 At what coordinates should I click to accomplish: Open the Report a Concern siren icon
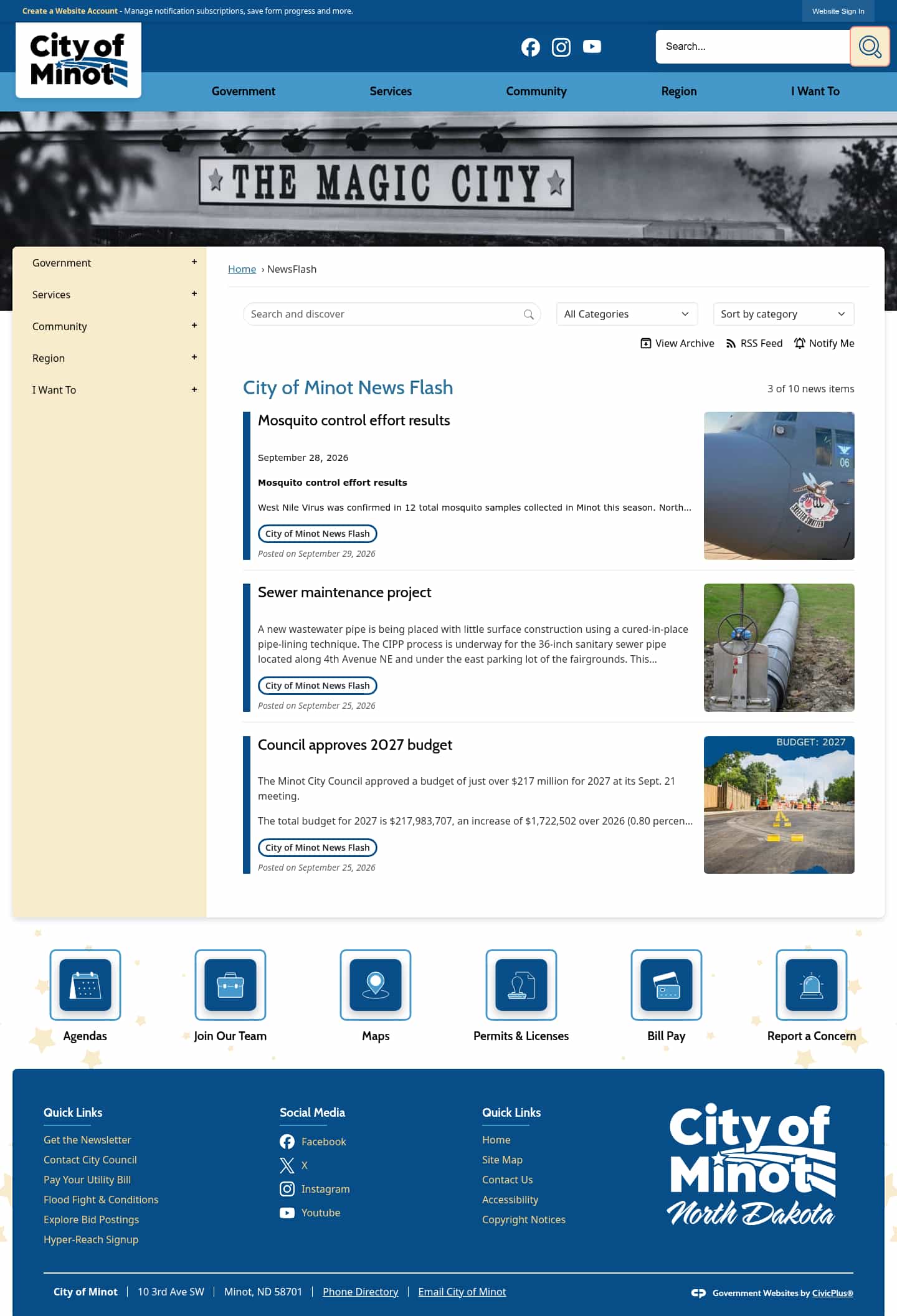click(812, 985)
